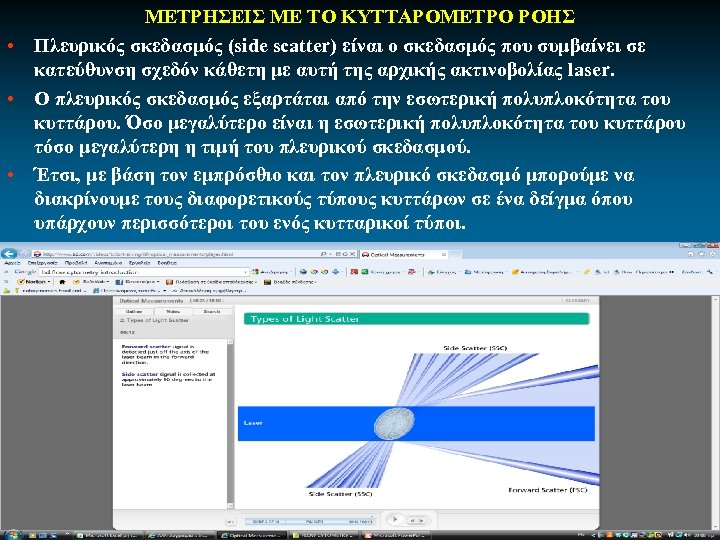
Task: Close the Optical Measurements browser tab
Action: [x=444, y=254]
